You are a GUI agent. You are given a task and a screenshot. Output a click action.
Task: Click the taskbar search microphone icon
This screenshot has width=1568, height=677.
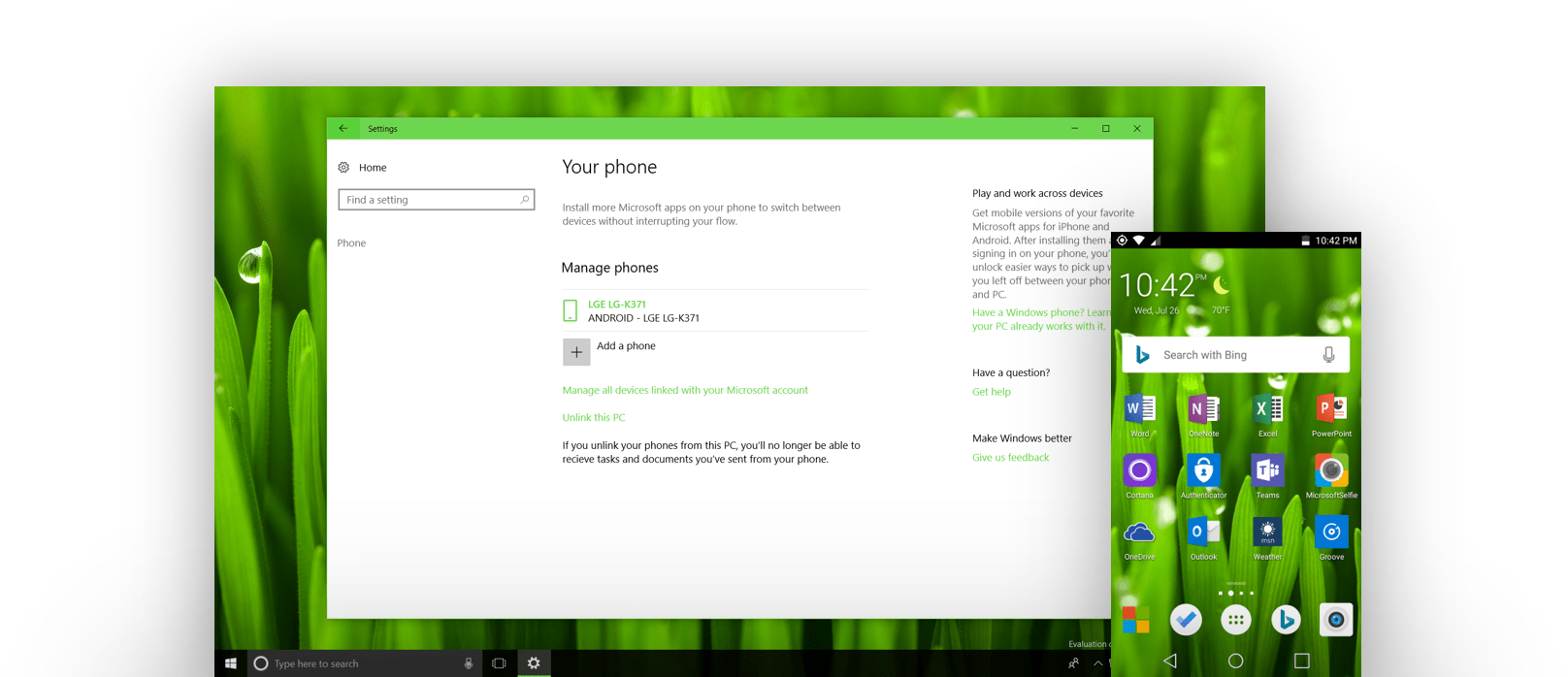469,663
